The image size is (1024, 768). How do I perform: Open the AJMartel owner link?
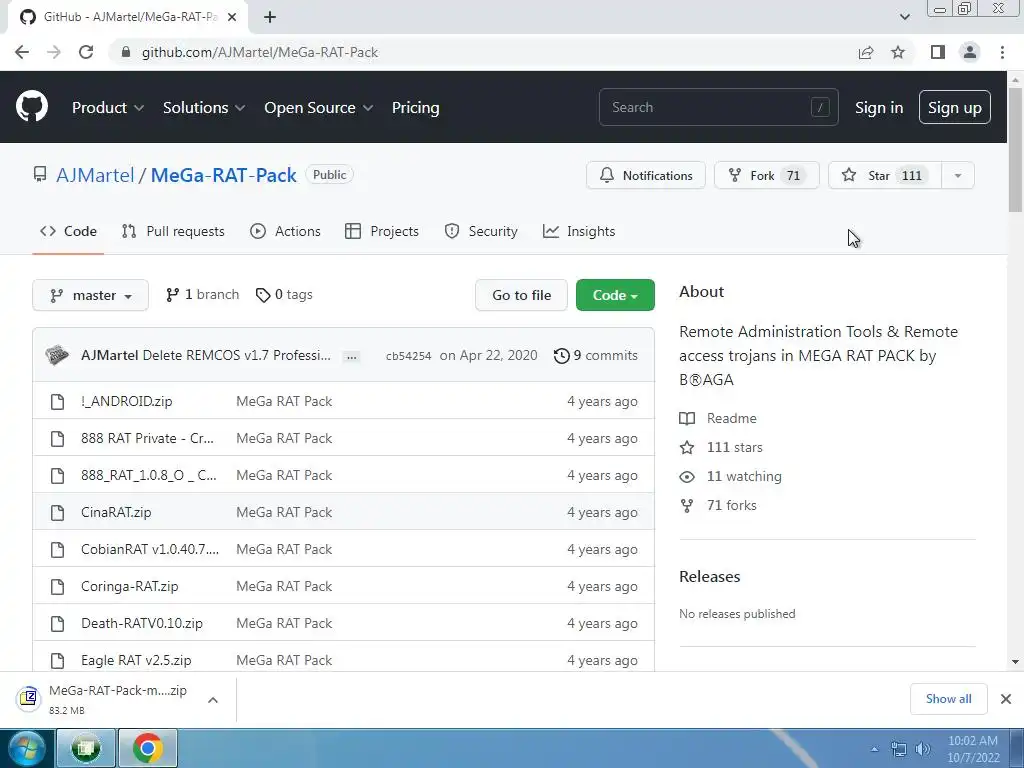pos(95,175)
